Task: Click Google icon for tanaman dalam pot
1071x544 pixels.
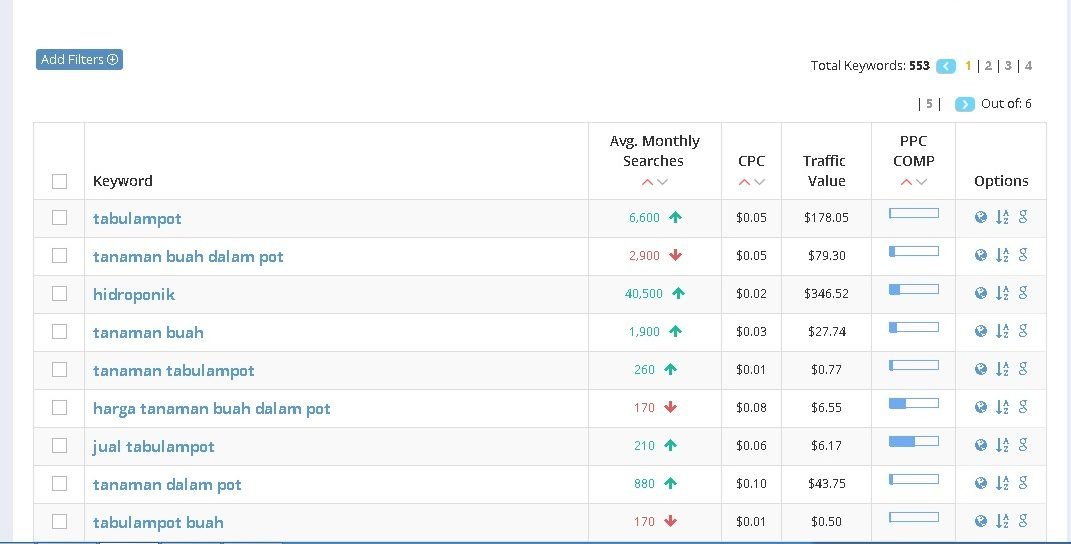Action: click(1023, 484)
